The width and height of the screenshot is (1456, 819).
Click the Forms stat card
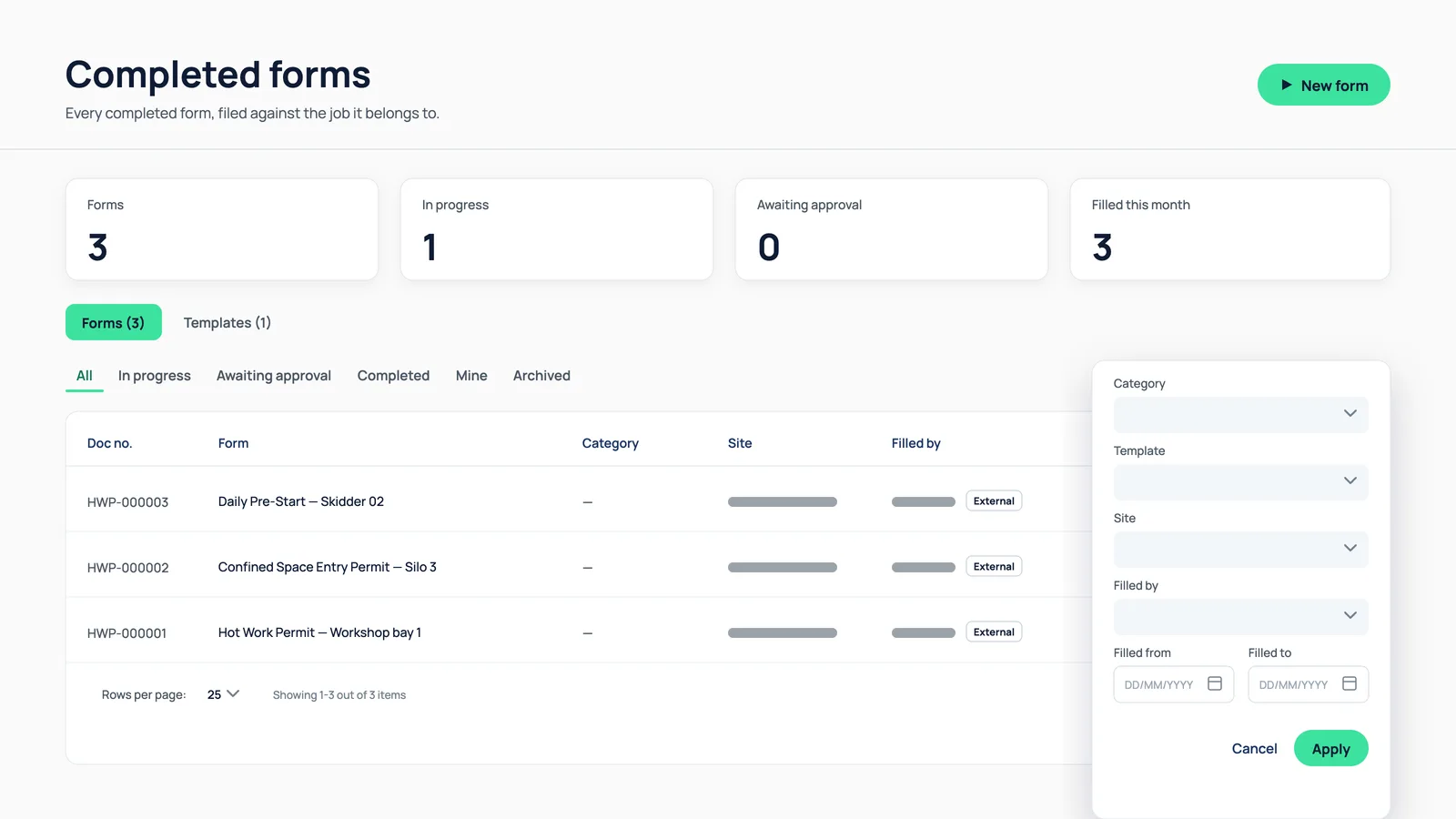pyautogui.click(x=222, y=229)
